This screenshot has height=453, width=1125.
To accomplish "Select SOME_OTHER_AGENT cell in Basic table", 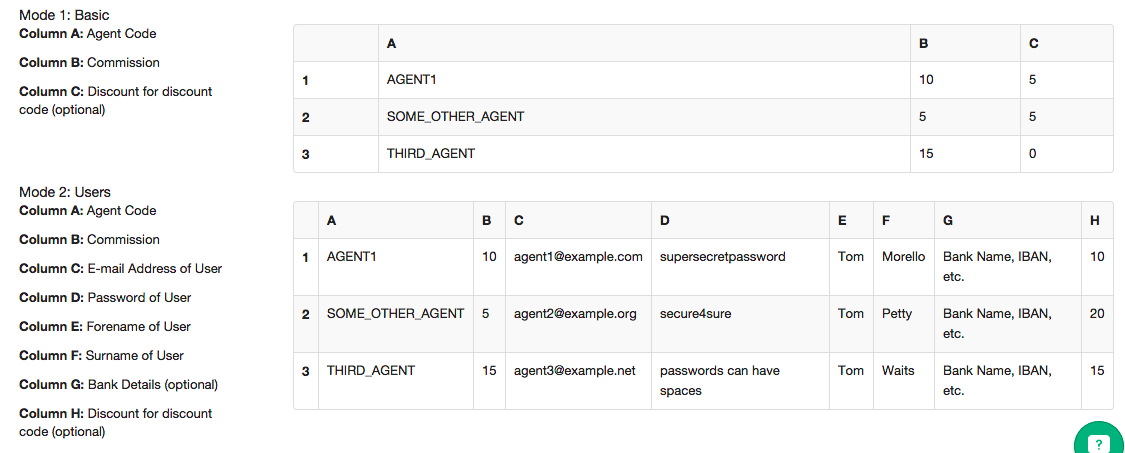I will (x=644, y=117).
